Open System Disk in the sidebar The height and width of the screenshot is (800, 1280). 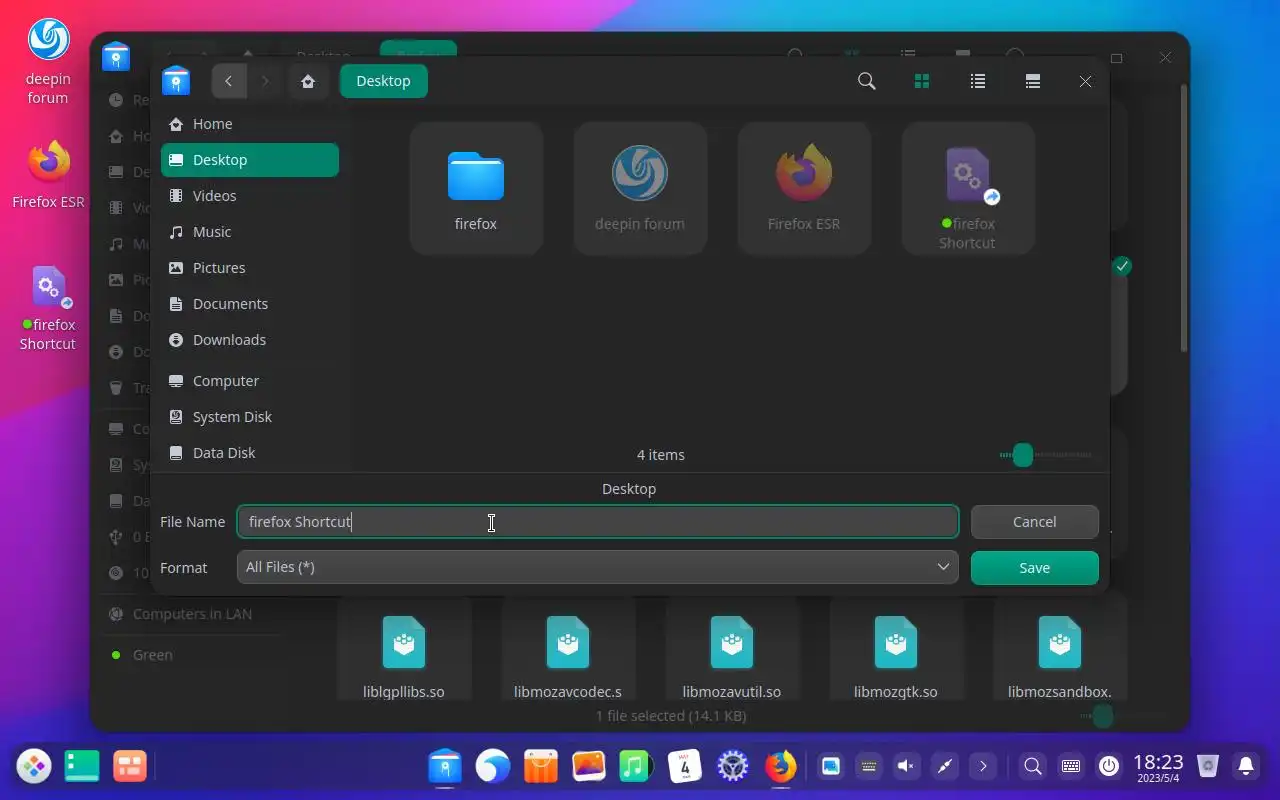click(250, 417)
